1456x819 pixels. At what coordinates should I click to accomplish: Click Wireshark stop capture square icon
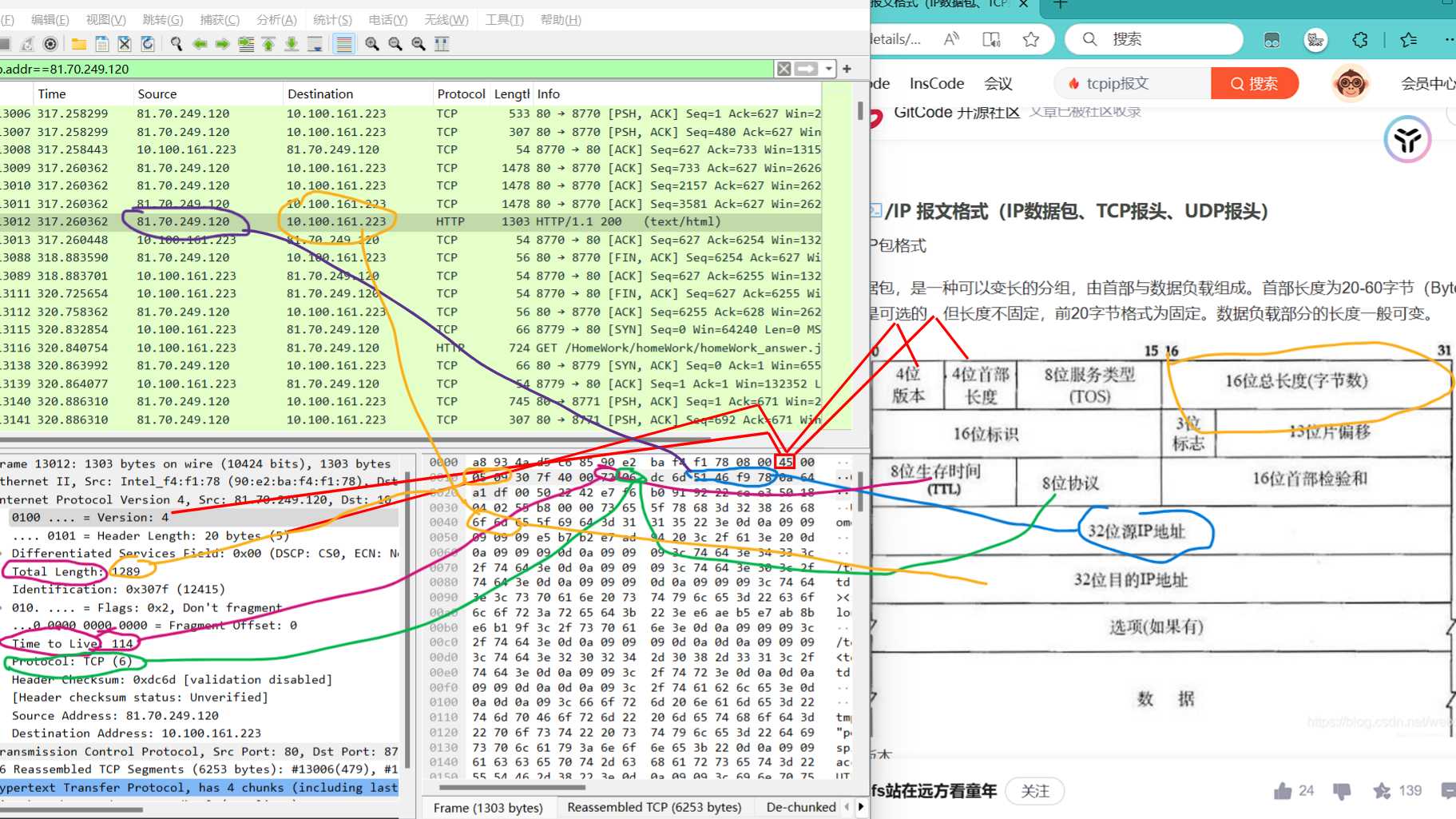tap(5, 44)
